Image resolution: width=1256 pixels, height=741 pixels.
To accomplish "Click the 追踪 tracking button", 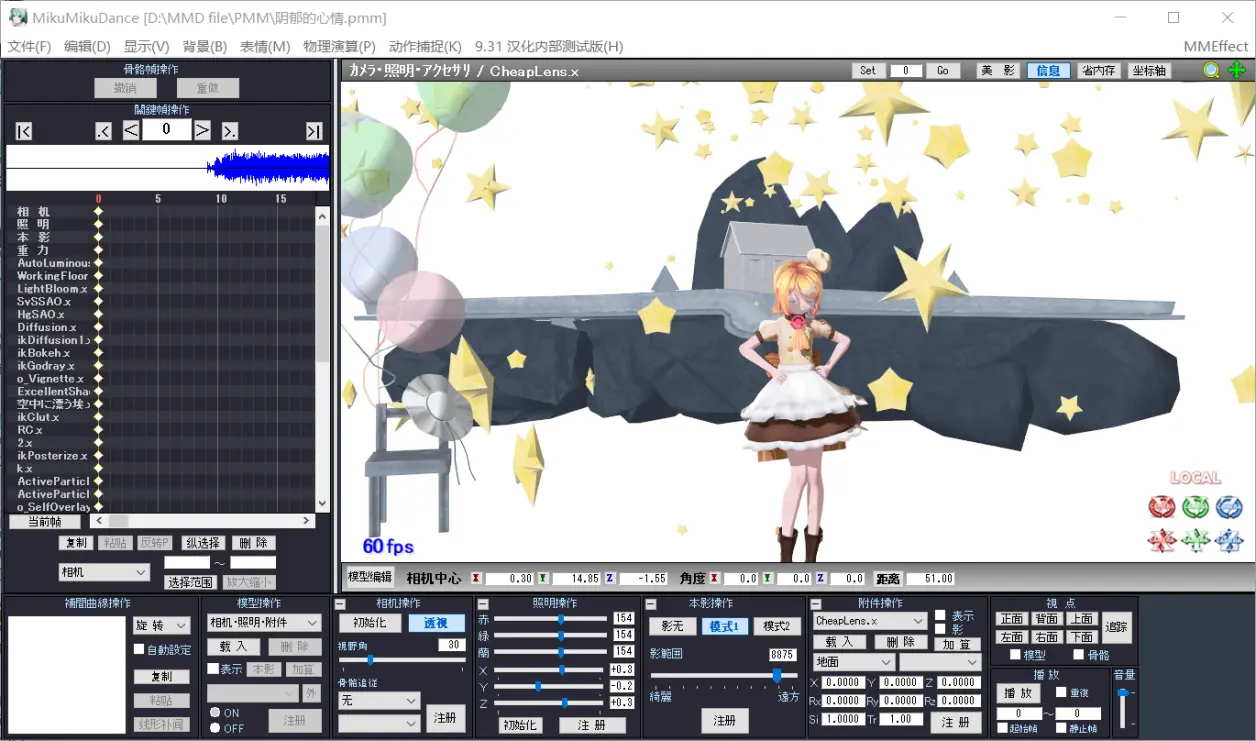I will pyautogui.click(x=1116, y=627).
